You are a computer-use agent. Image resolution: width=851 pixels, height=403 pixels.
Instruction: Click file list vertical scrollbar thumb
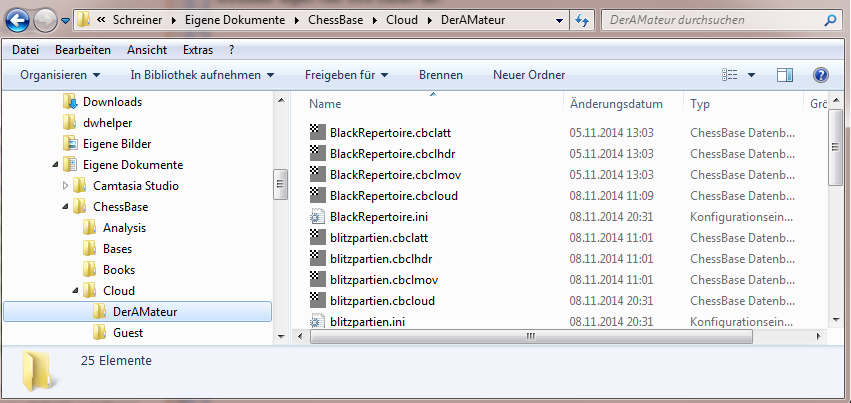[x=835, y=148]
